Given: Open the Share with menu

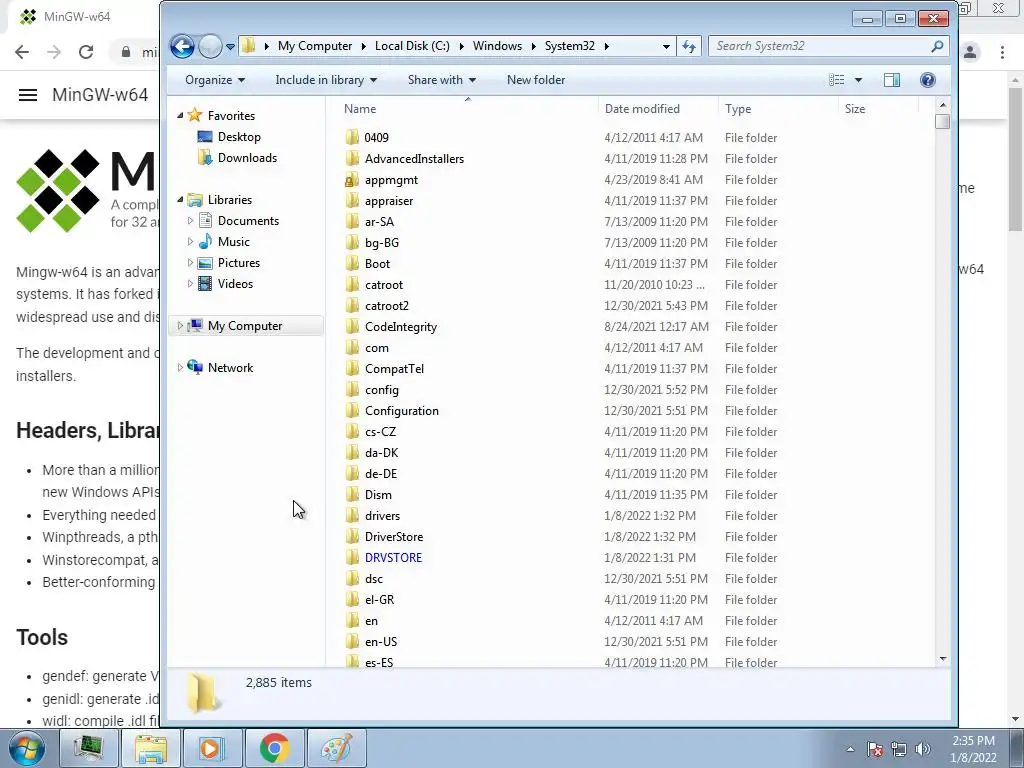Looking at the screenshot, I should (441, 80).
